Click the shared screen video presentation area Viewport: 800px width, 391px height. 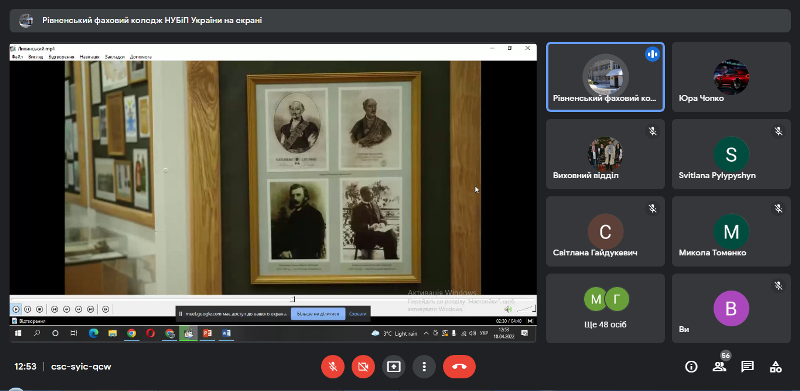[273, 192]
